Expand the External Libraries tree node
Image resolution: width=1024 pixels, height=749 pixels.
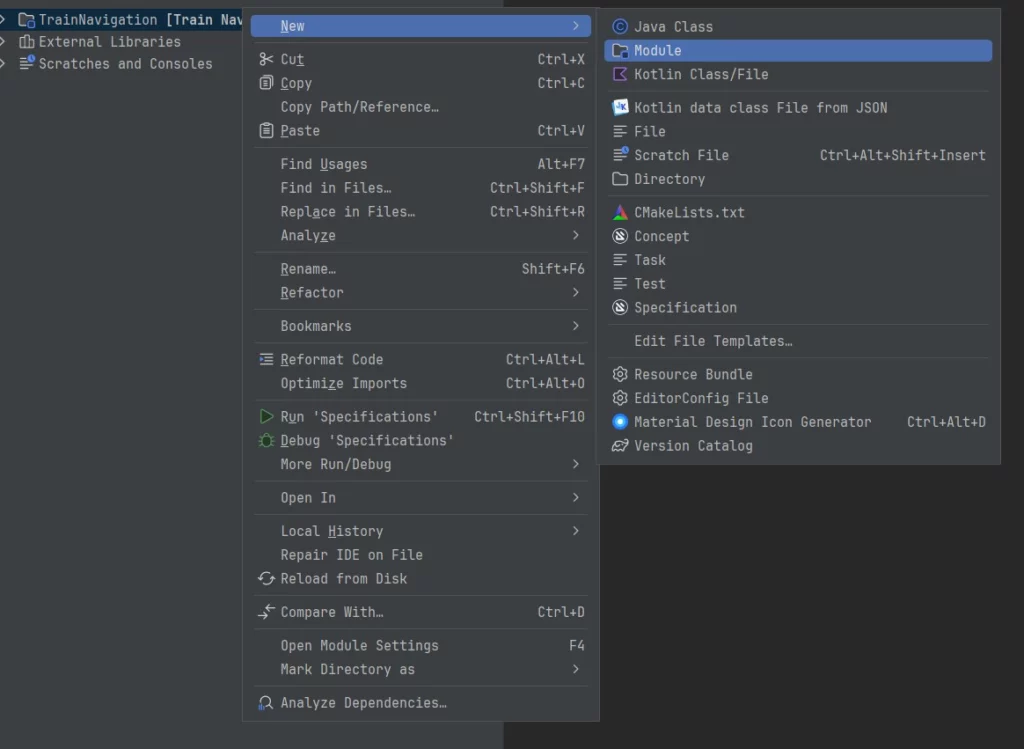pos(4,42)
